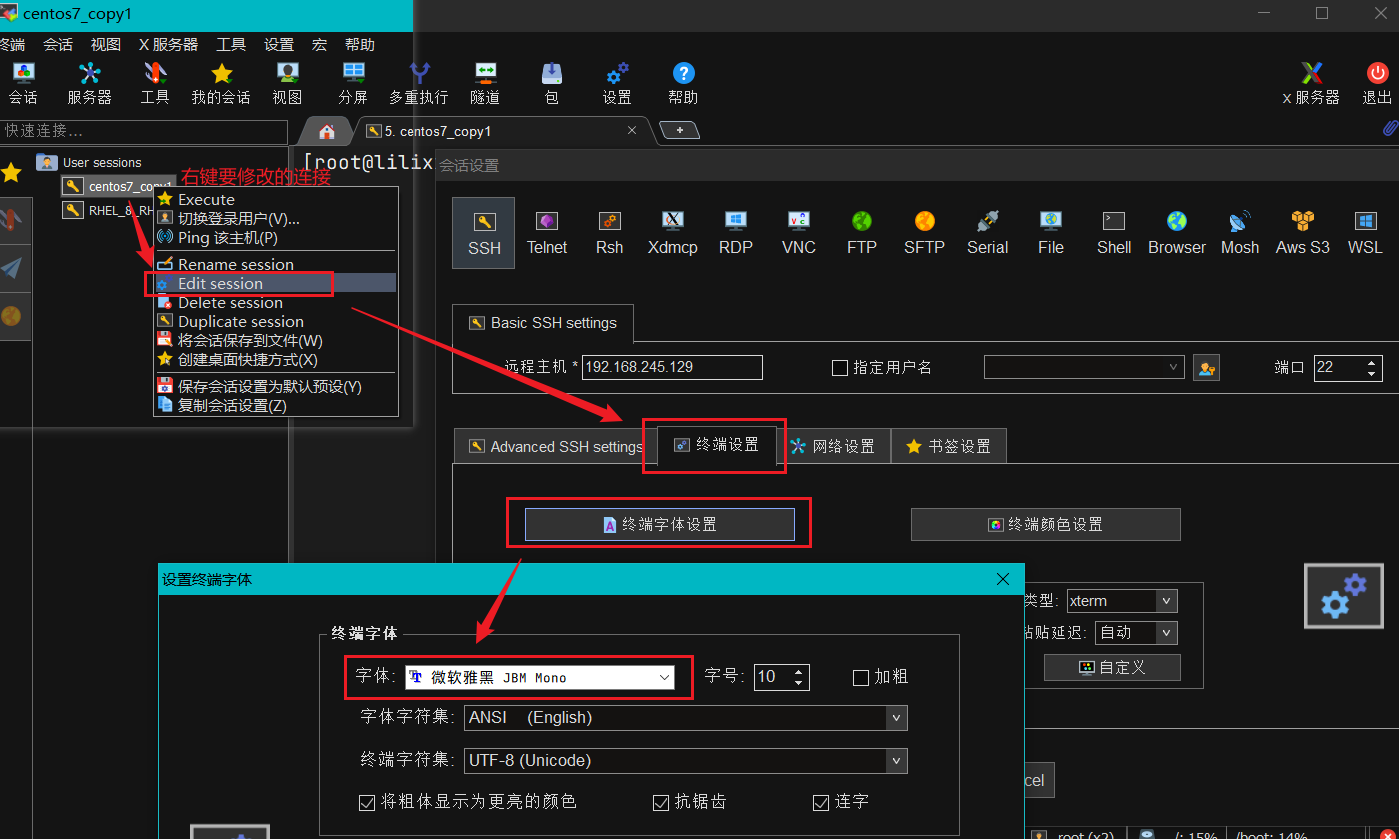Toggle the 连字 (ligatures) checkbox
The height and width of the screenshot is (839, 1399).
click(821, 802)
